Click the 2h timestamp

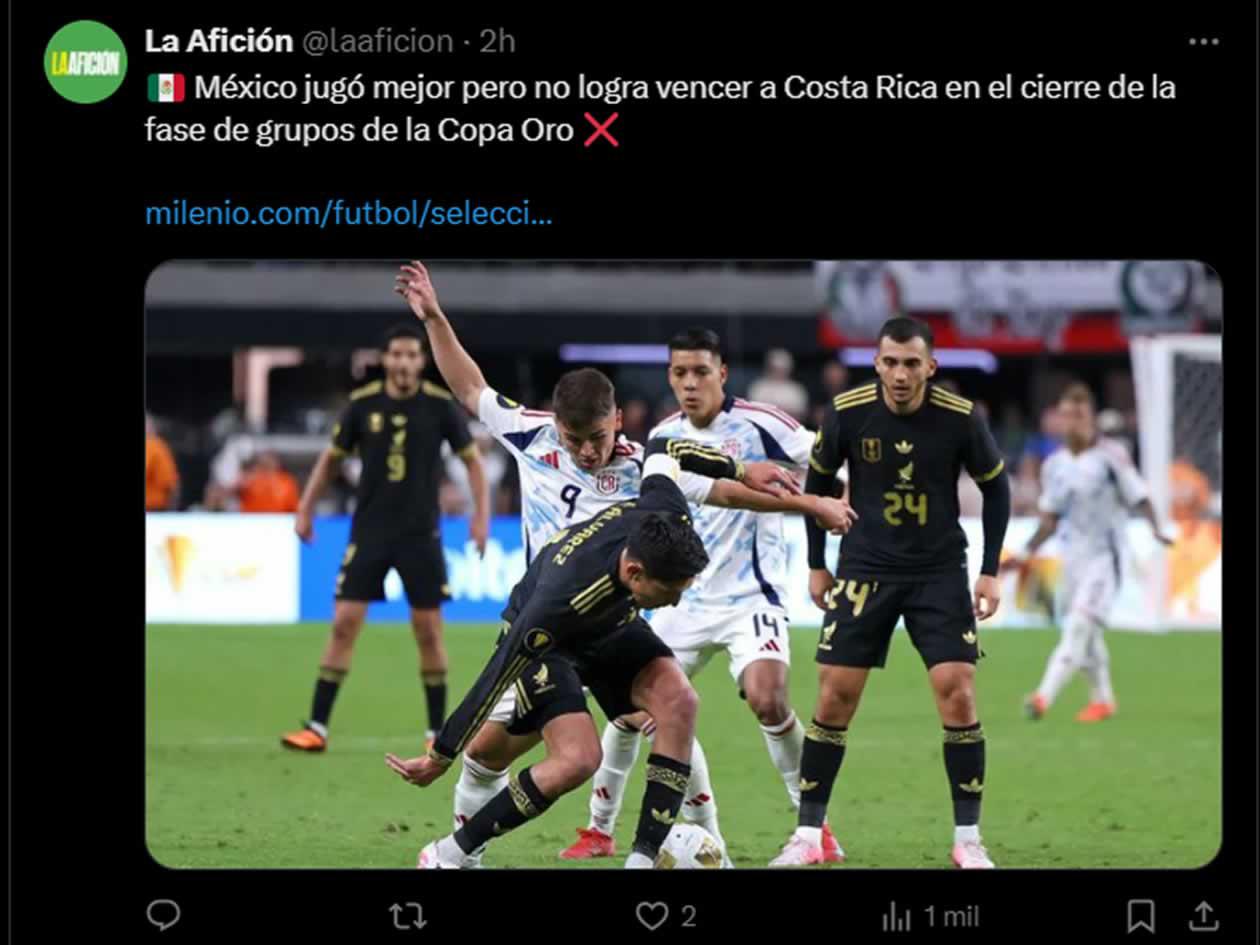(497, 41)
